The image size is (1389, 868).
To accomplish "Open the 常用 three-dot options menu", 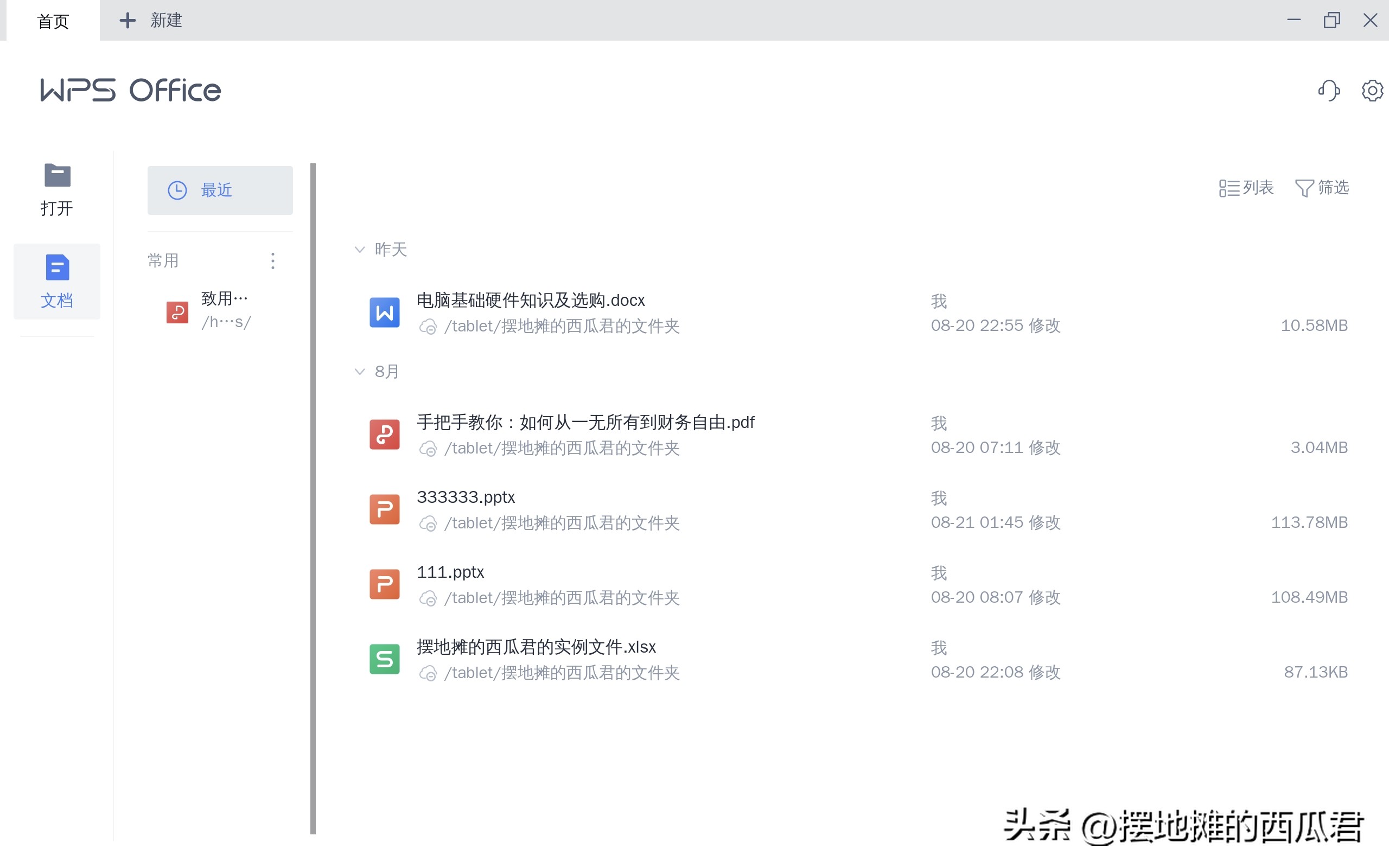I will [272, 261].
